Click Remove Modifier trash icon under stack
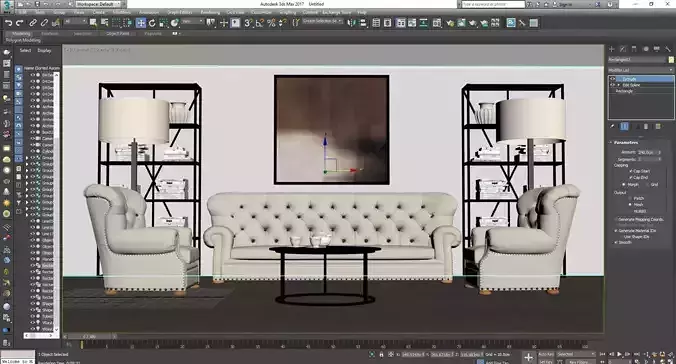 tap(646, 126)
